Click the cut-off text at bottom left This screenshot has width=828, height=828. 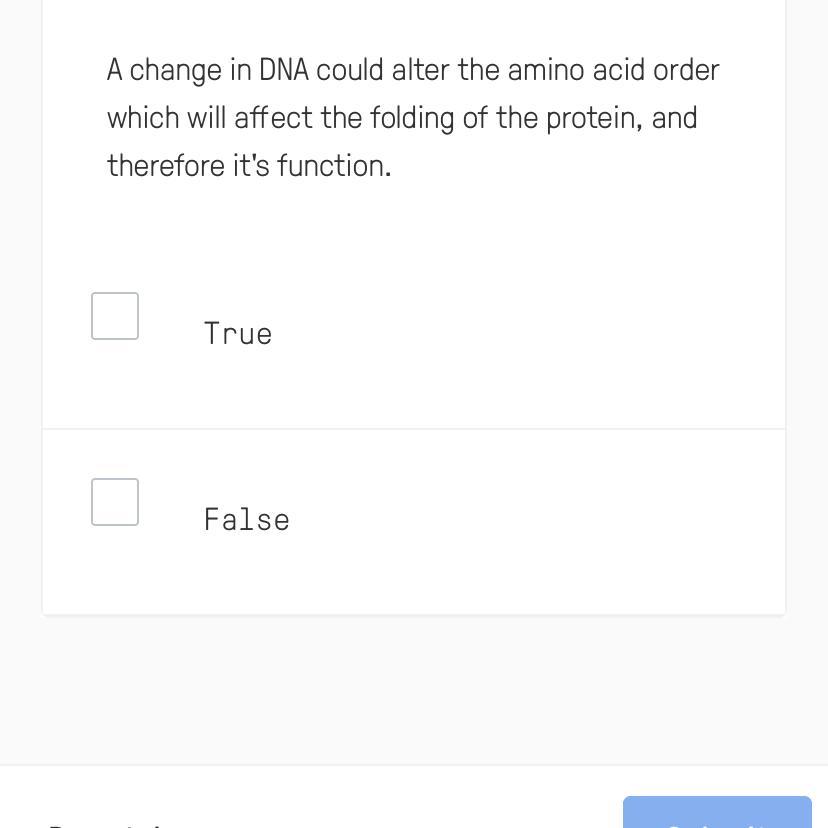click(105, 823)
